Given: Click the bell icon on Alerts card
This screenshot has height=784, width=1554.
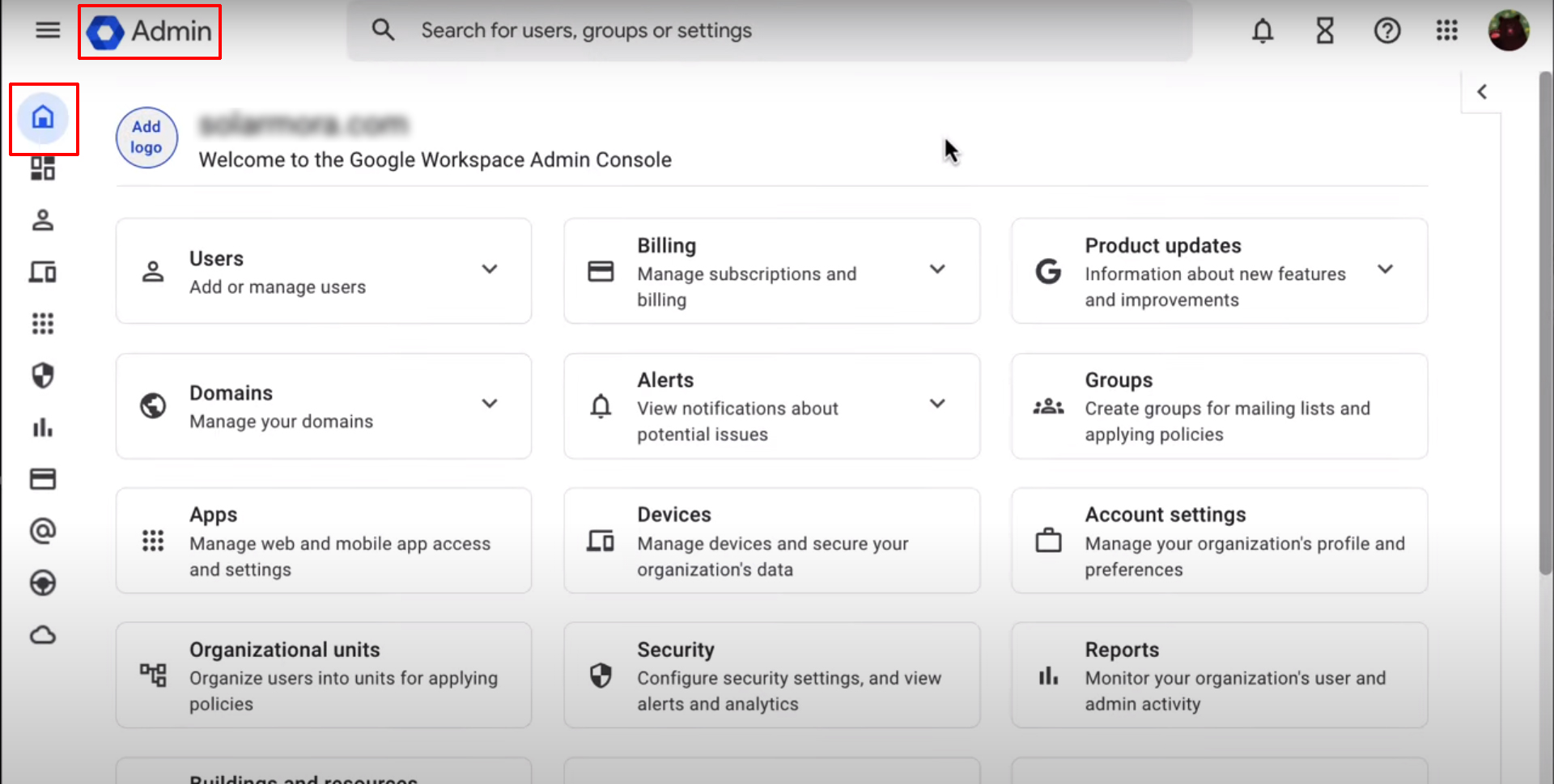Looking at the screenshot, I should 601,405.
